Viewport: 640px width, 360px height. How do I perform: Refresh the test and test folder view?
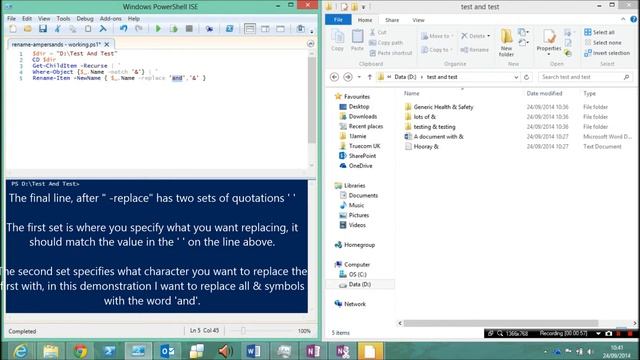click(x=527, y=77)
